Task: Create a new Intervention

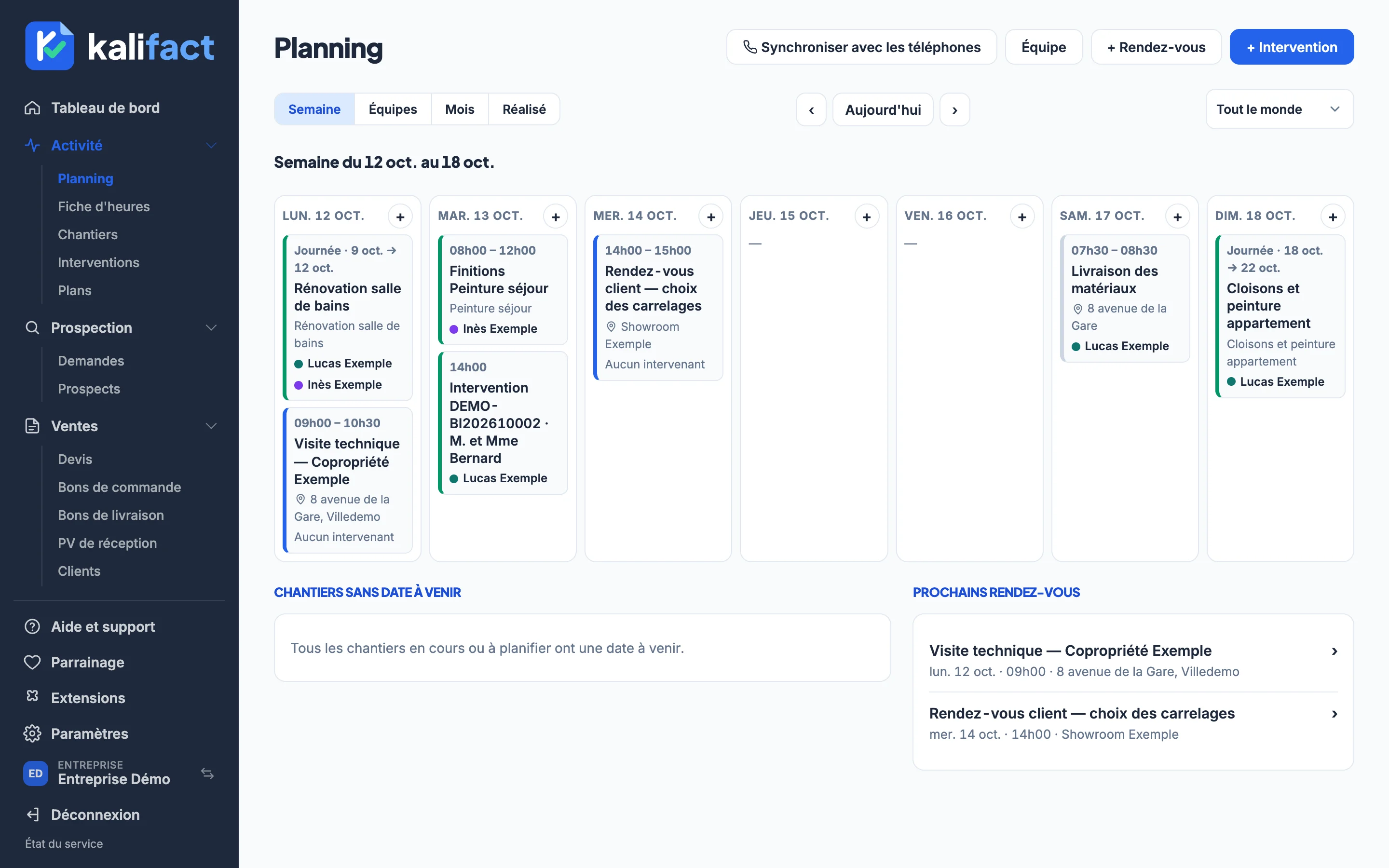Action: (x=1292, y=47)
